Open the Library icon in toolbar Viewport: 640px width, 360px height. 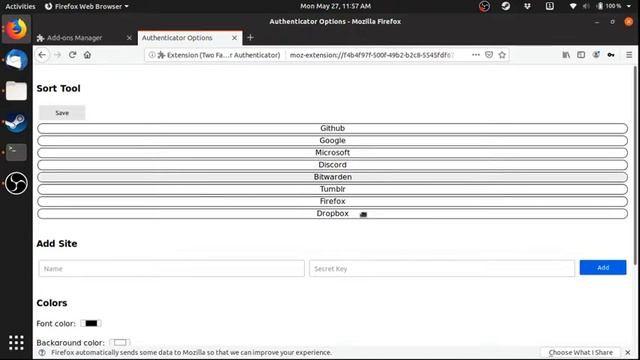point(566,55)
